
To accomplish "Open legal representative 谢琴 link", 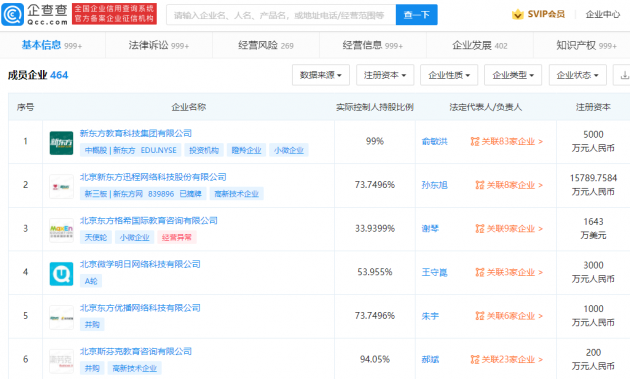I will pos(430,229).
